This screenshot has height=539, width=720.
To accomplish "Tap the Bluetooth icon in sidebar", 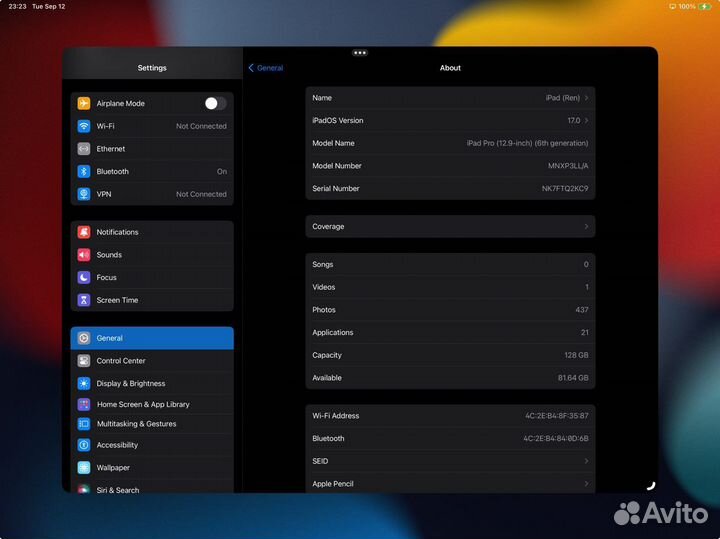I will (84, 171).
